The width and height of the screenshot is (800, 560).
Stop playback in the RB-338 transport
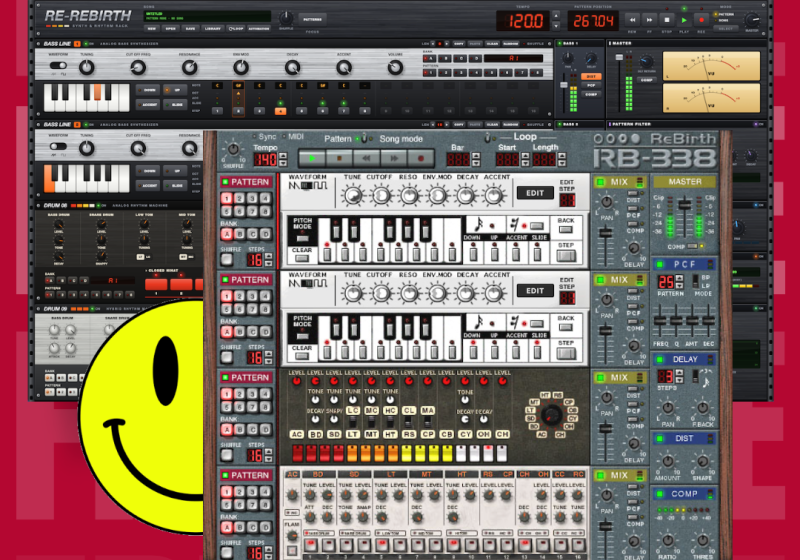(x=339, y=159)
